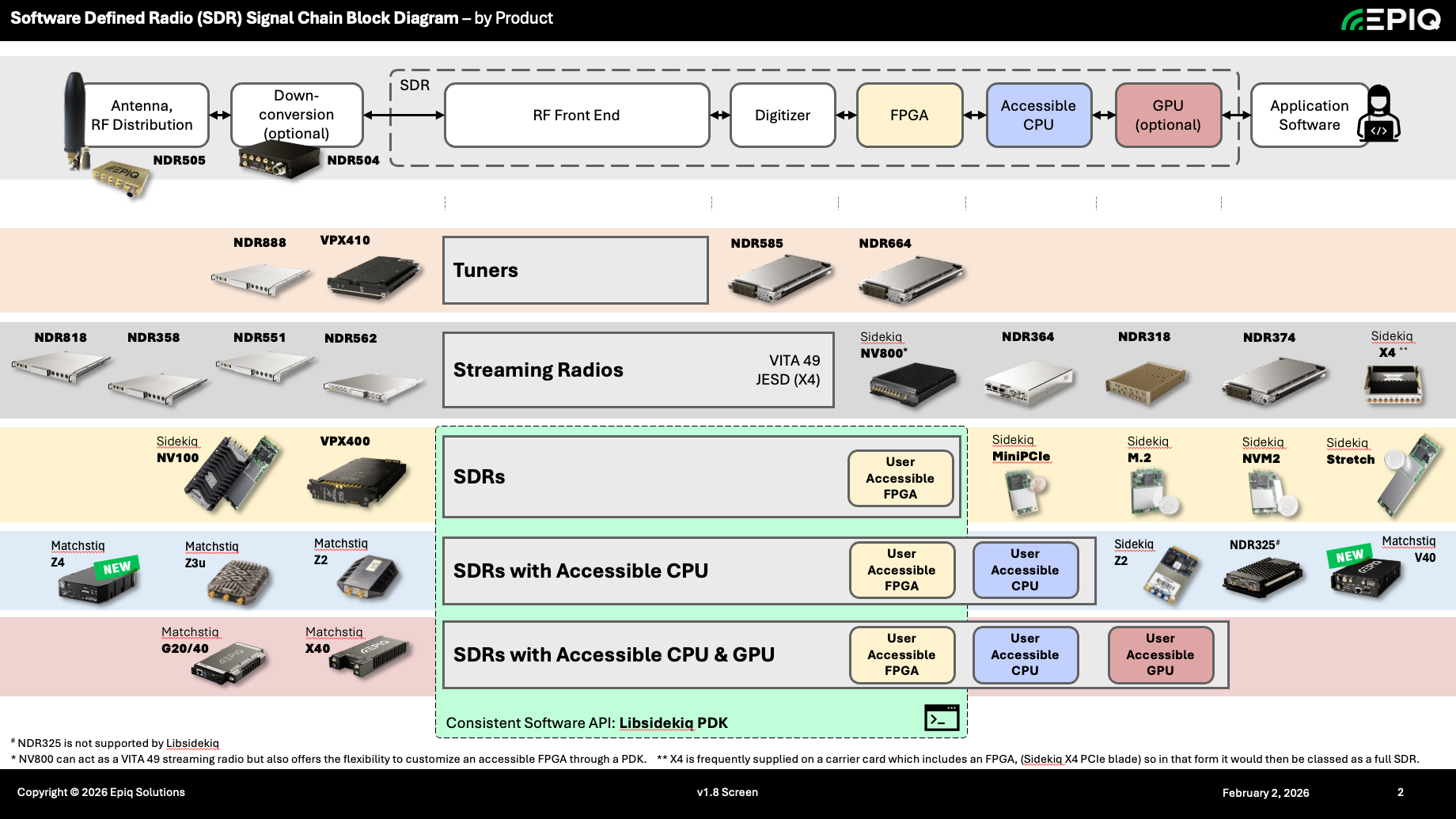The image size is (1456, 819).
Task: Click User Accessible FPGA in SDRs row
Action: 901,478
